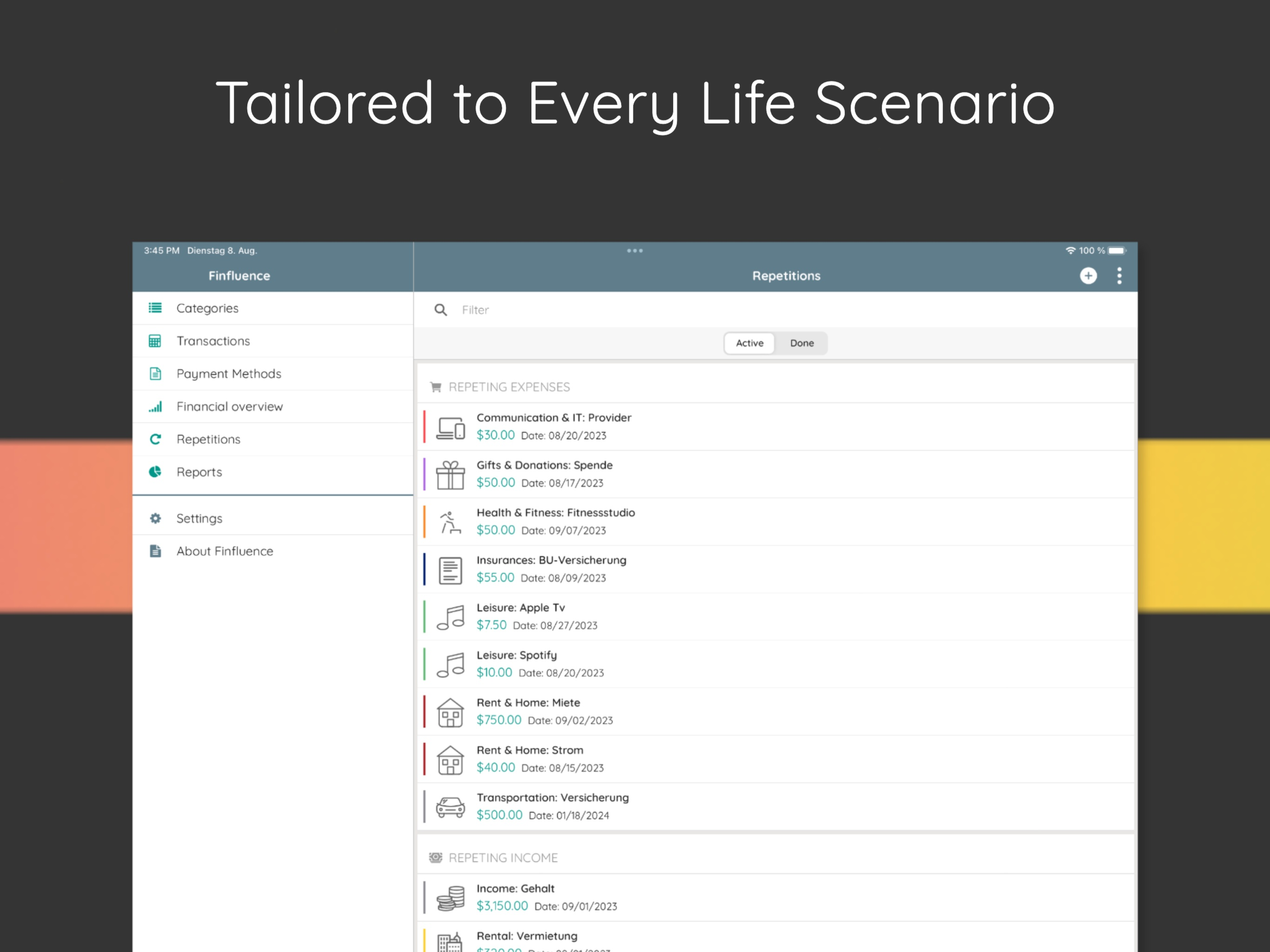The height and width of the screenshot is (952, 1270).
Task: Collapse the Repeting Expenses section header
Action: (776, 387)
